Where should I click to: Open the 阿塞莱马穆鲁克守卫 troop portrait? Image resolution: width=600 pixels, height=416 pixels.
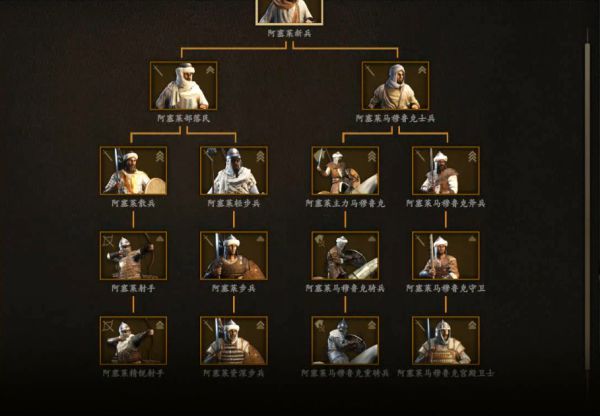coord(446,256)
